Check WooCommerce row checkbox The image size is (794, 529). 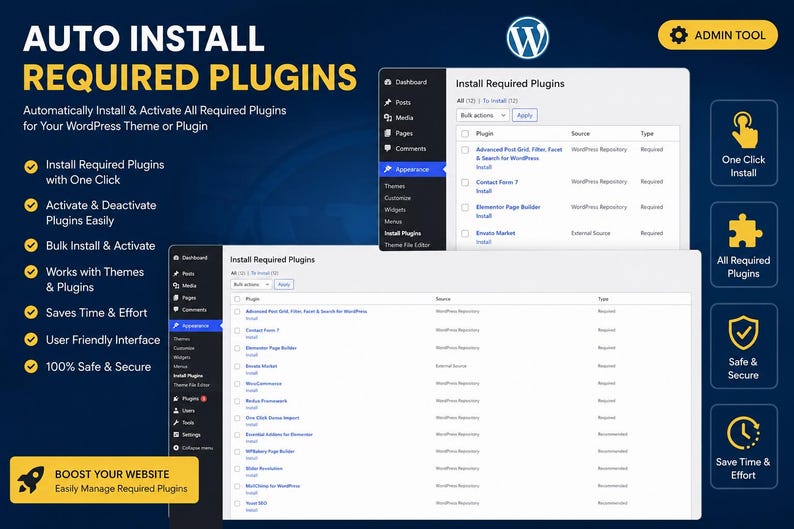(237, 384)
